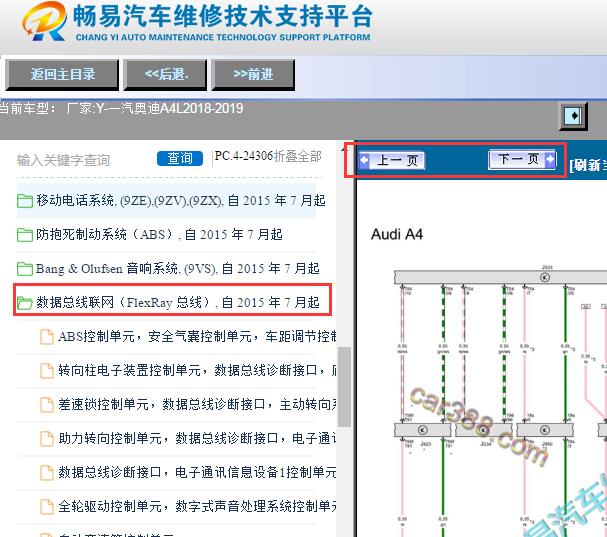Go forward with the >>前进 button
607x537 pixels.
(x=253, y=75)
